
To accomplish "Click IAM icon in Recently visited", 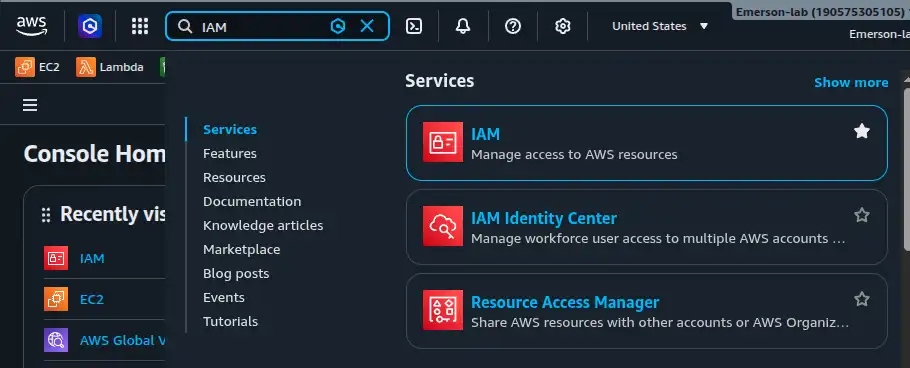I will click(x=56, y=258).
